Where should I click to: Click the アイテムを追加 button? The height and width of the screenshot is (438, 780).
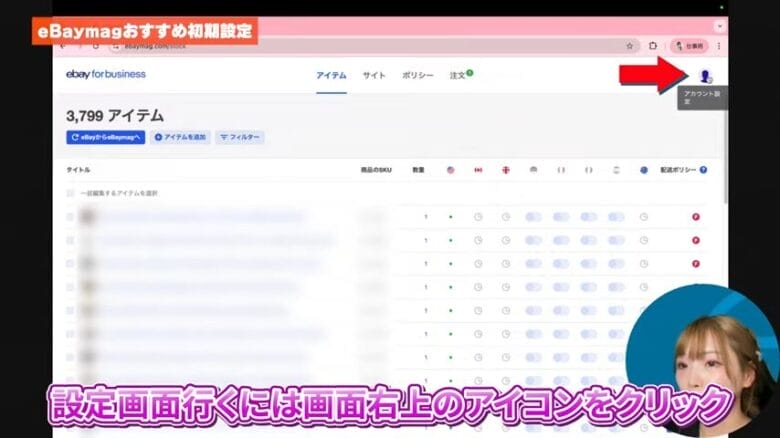tap(180, 137)
